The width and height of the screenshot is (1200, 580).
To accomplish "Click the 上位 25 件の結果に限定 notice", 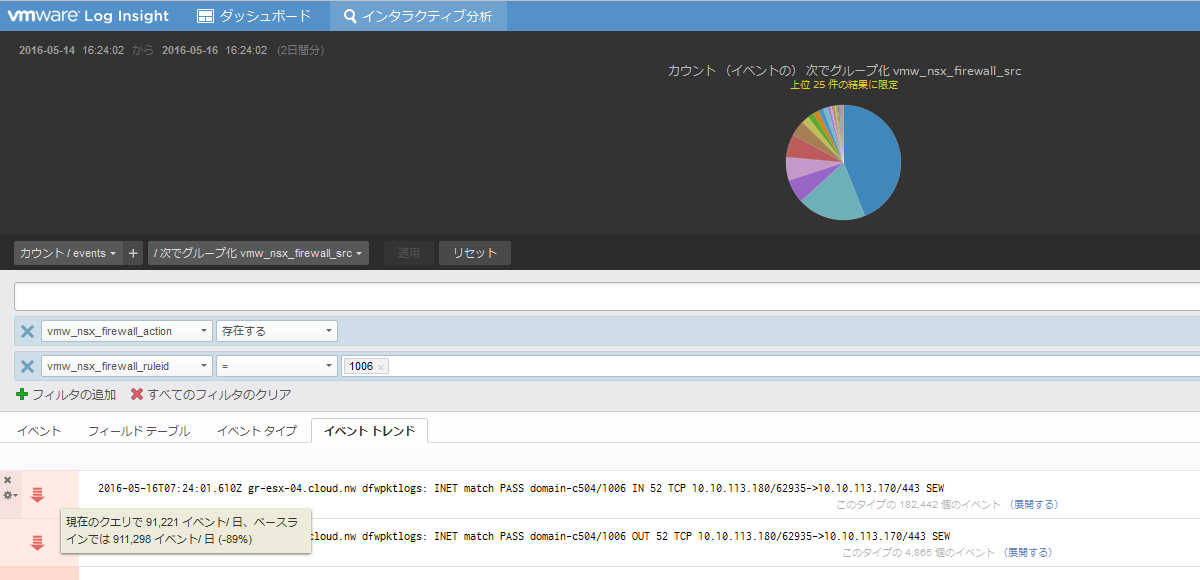I will click(844, 85).
